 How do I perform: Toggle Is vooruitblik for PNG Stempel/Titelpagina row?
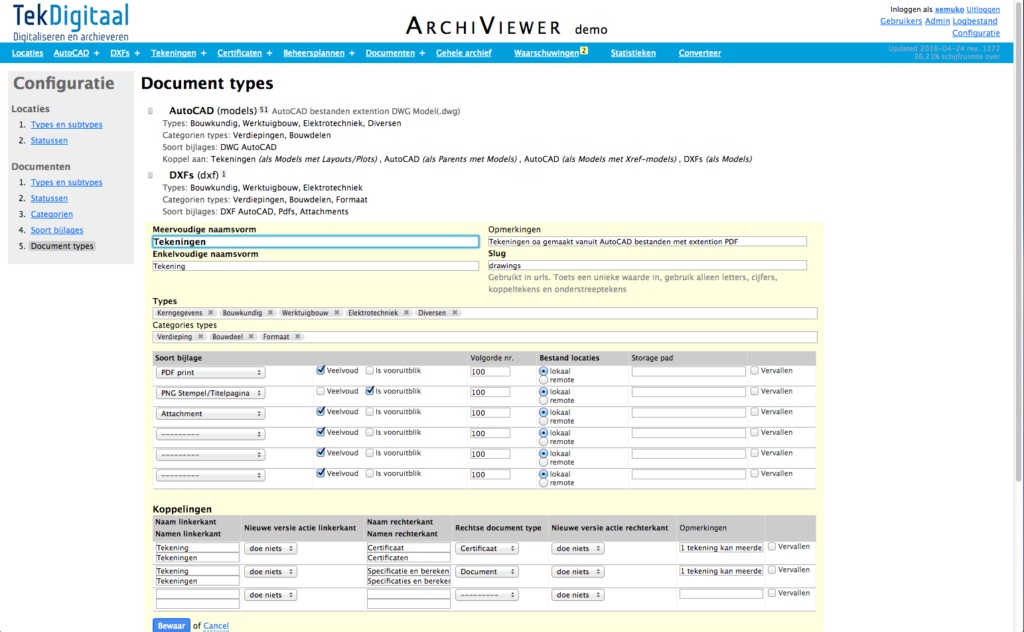click(x=370, y=391)
